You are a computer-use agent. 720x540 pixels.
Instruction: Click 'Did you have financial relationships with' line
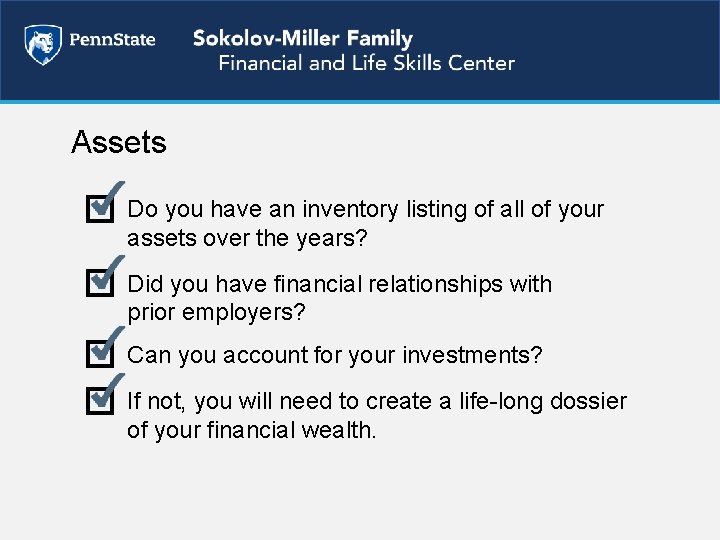[x=339, y=284]
